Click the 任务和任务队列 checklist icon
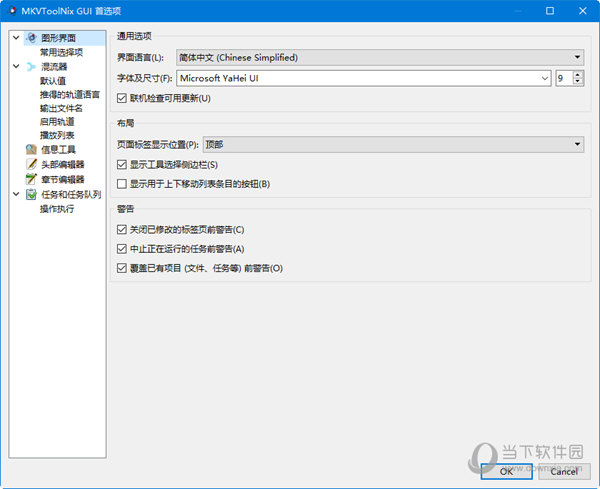Image resolution: width=600 pixels, height=489 pixels. pos(31,194)
